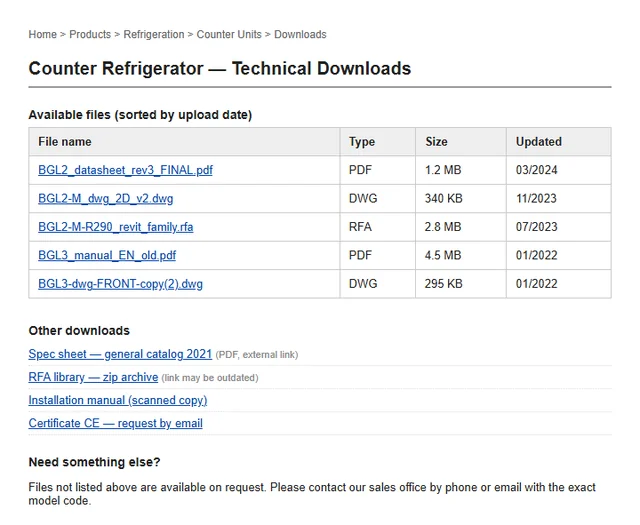
Task: Select the 2.8 MB size cell
Action: tap(461, 227)
